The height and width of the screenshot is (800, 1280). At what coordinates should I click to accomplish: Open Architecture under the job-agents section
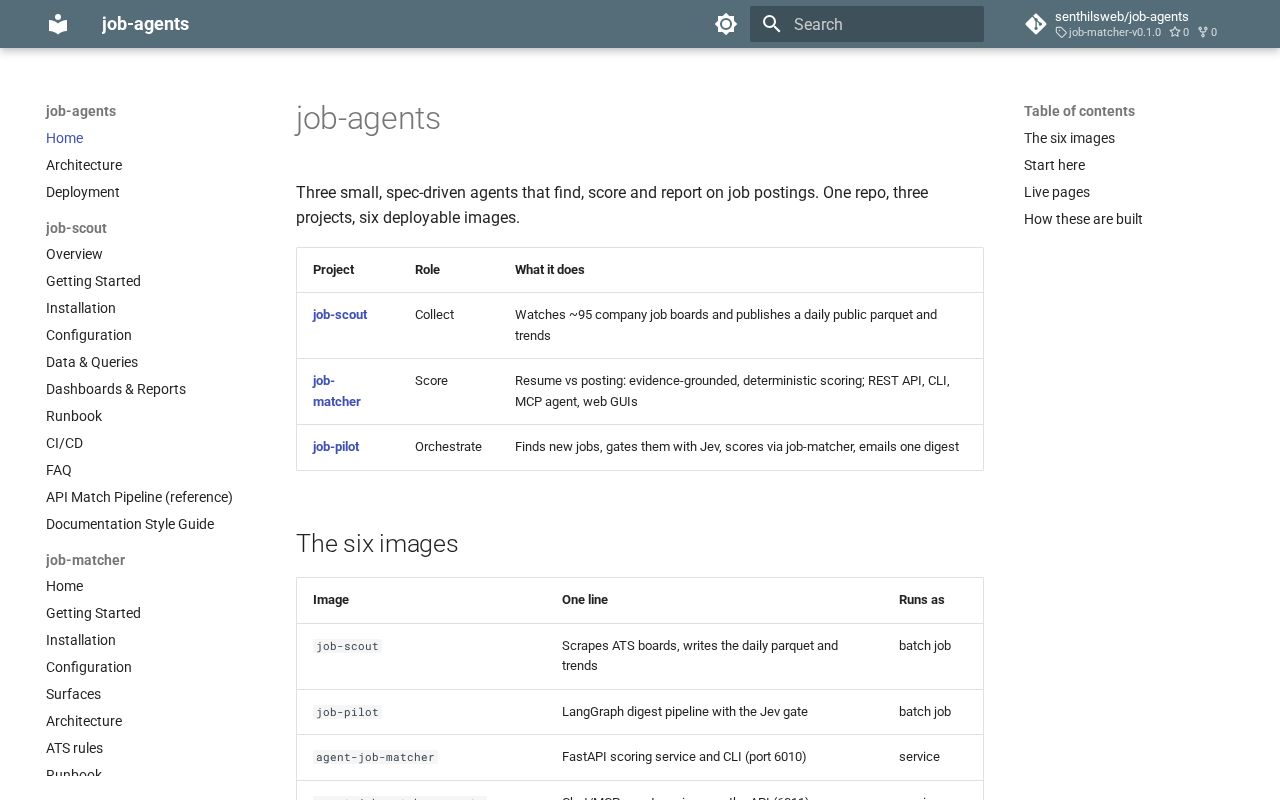pyautogui.click(x=84, y=165)
